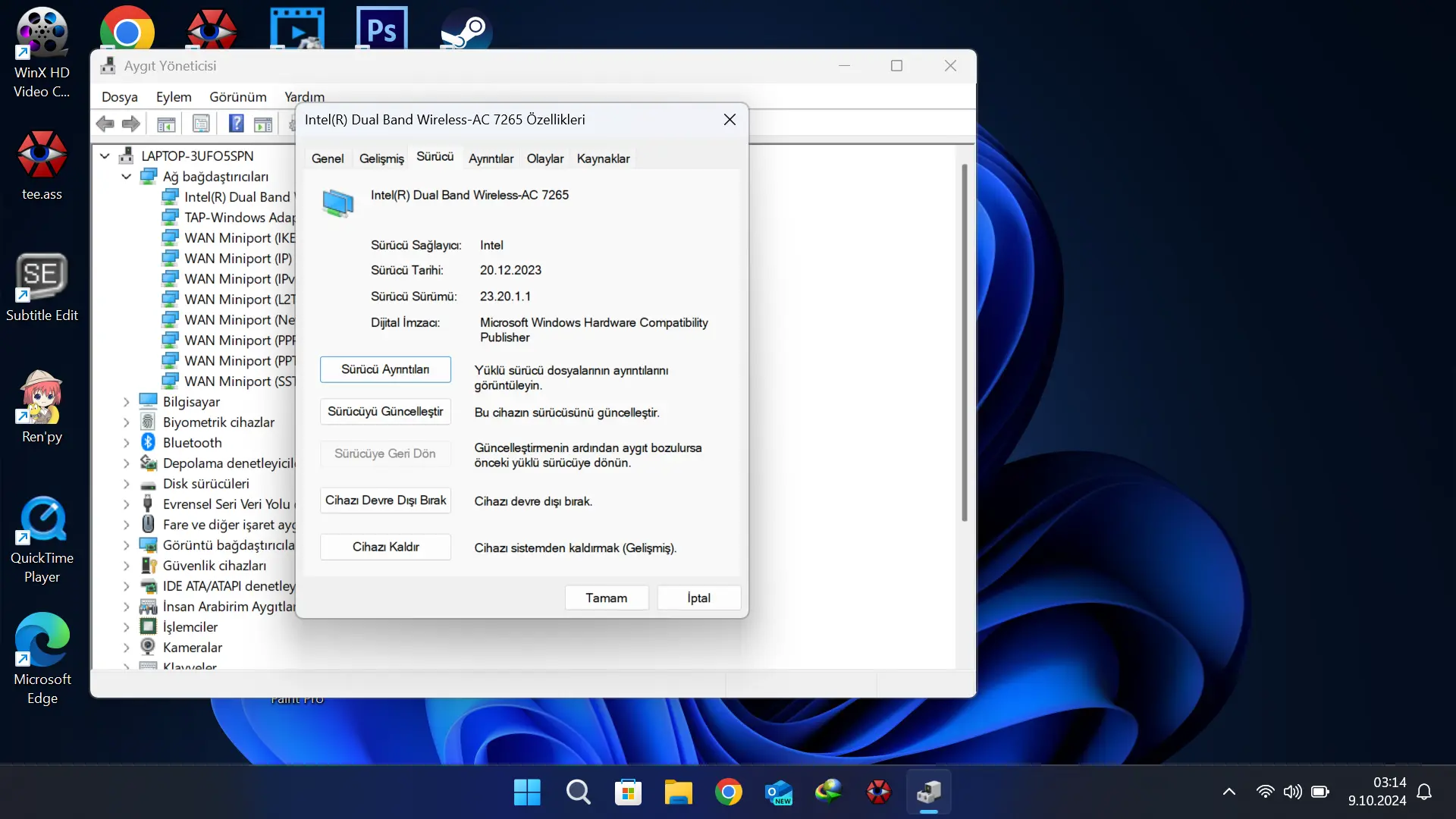The width and height of the screenshot is (1456, 819).
Task: Confirm with the Tamam button
Action: [x=607, y=598]
